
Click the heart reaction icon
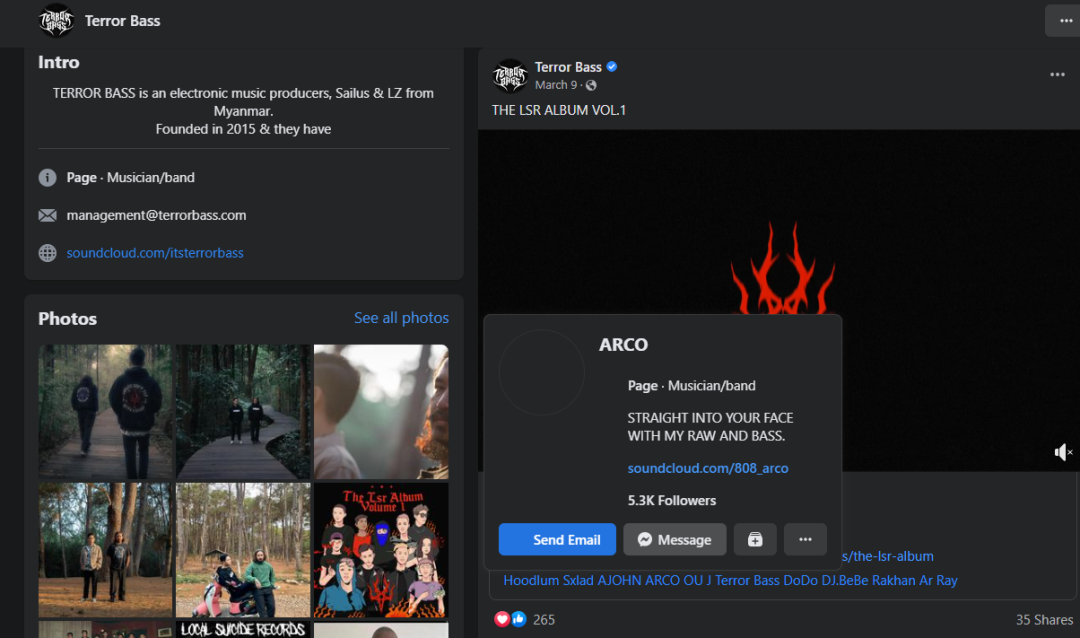[502, 619]
